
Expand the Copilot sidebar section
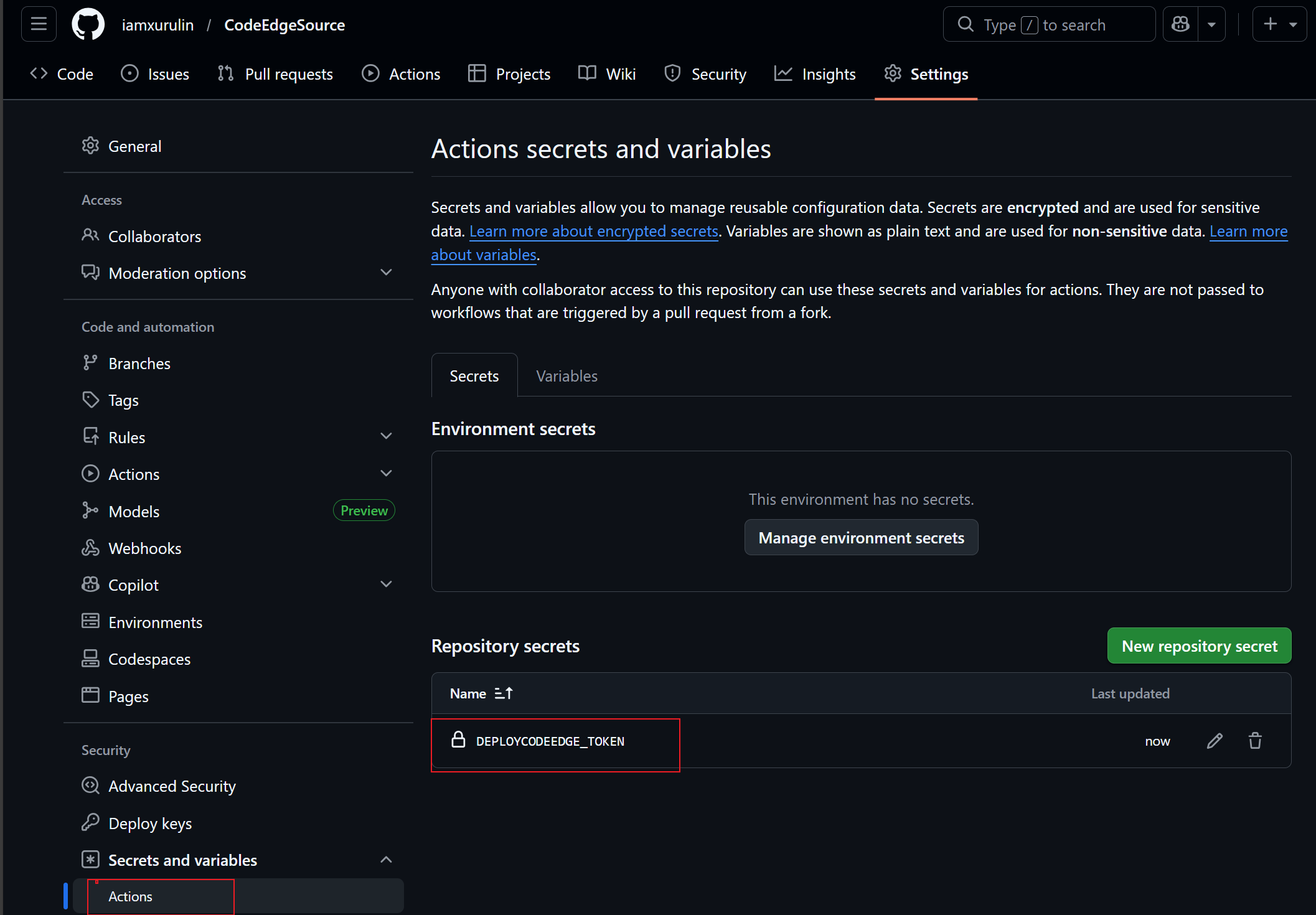click(x=386, y=584)
